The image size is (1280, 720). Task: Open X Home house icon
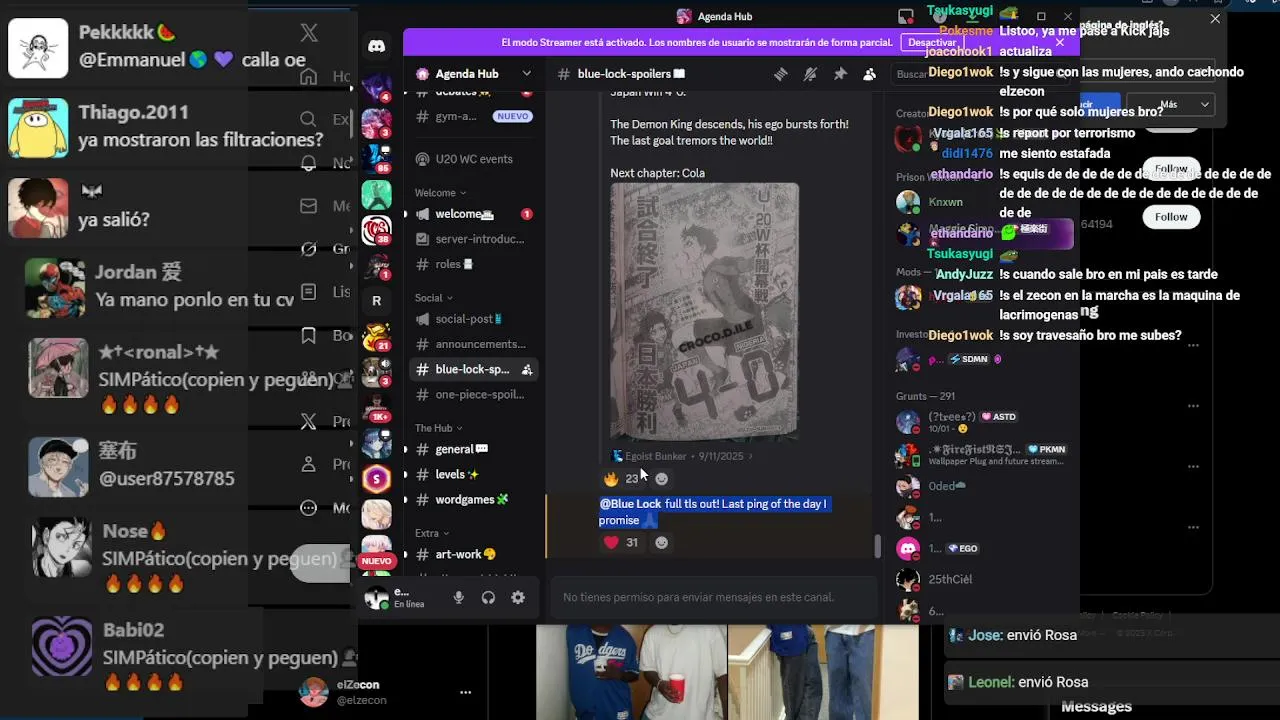click(309, 77)
